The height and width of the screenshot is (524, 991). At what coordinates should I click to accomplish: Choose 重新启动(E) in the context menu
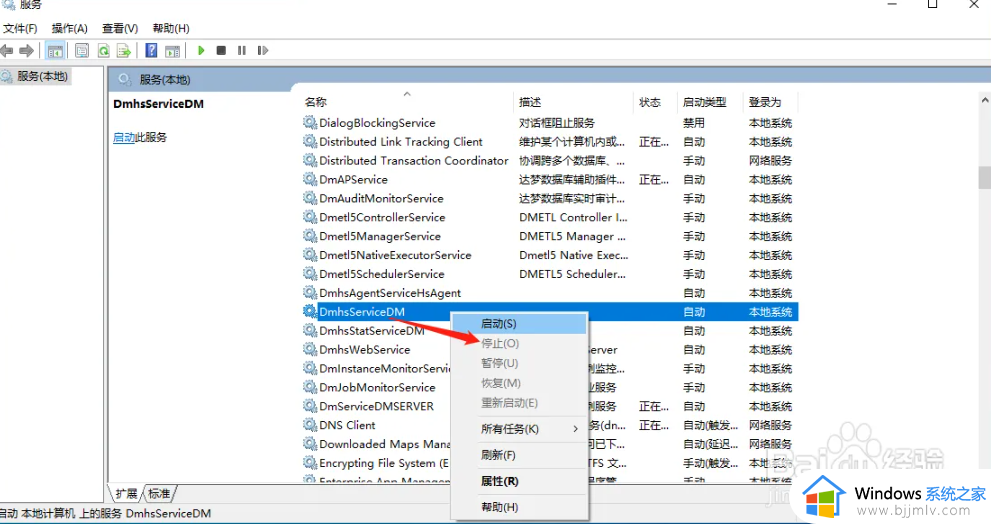pyautogui.click(x=520, y=403)
